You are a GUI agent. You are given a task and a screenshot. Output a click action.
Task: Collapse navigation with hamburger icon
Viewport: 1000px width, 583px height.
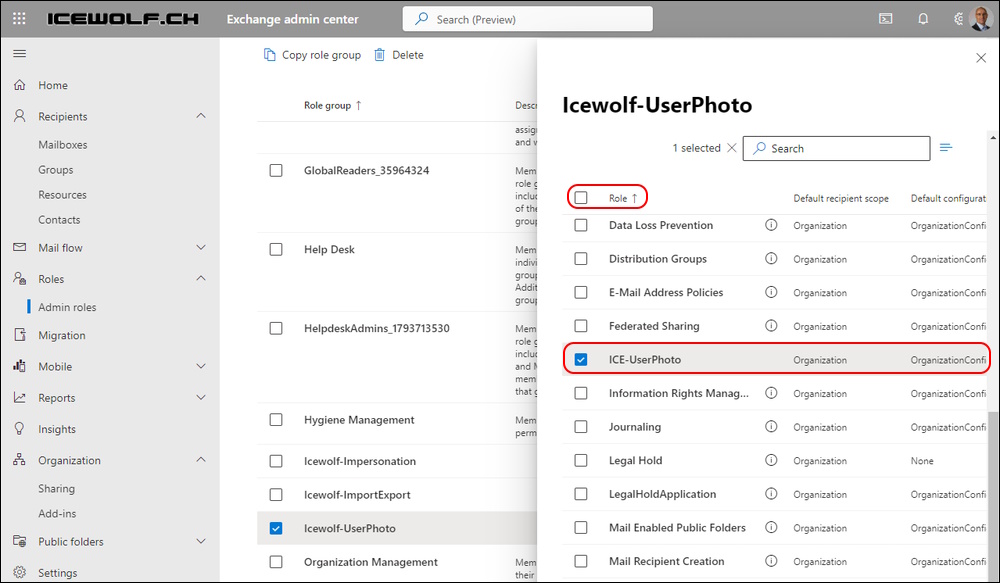(20, 54)
